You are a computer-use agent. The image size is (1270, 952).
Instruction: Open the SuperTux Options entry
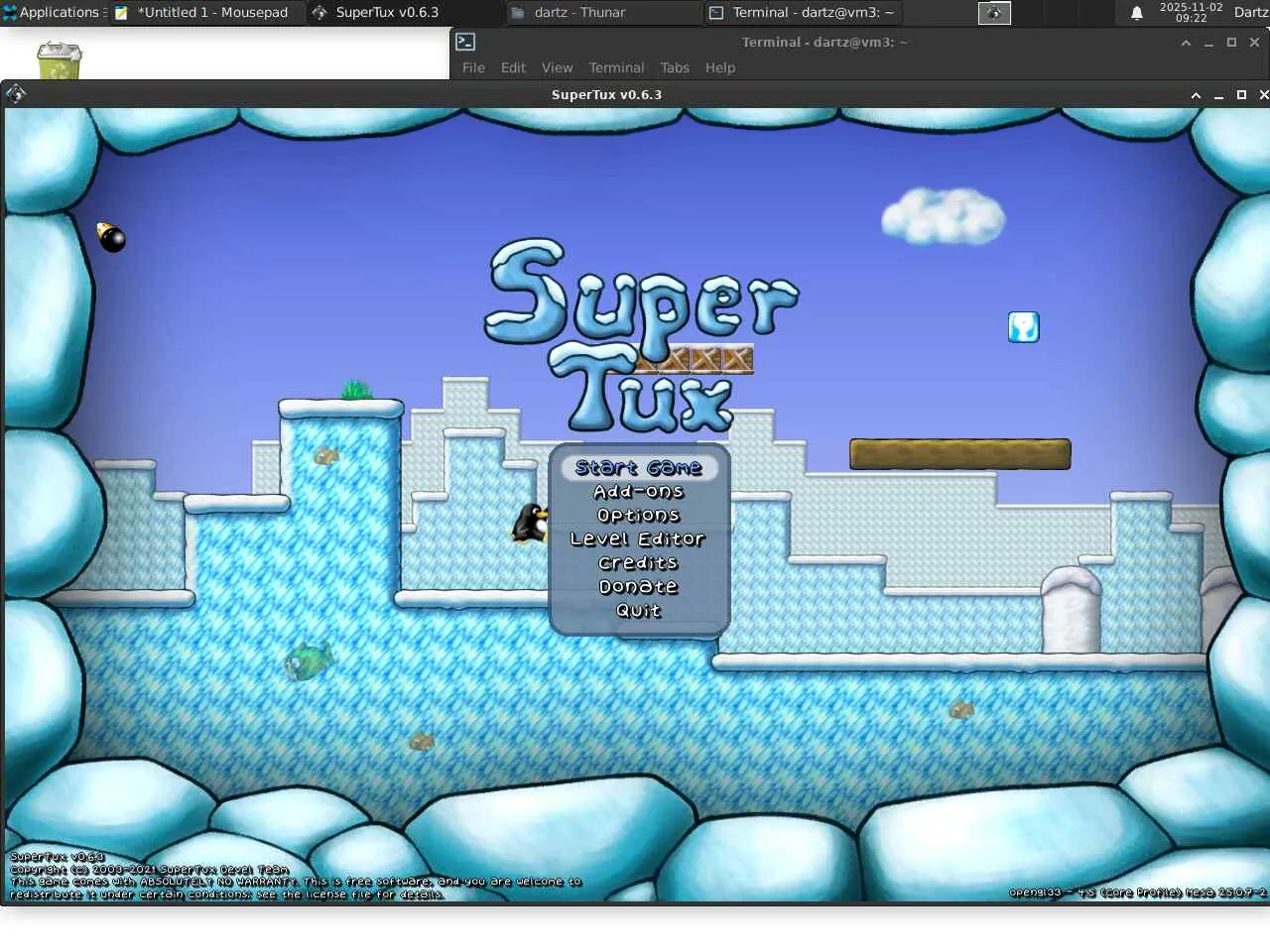pos(639,515)
